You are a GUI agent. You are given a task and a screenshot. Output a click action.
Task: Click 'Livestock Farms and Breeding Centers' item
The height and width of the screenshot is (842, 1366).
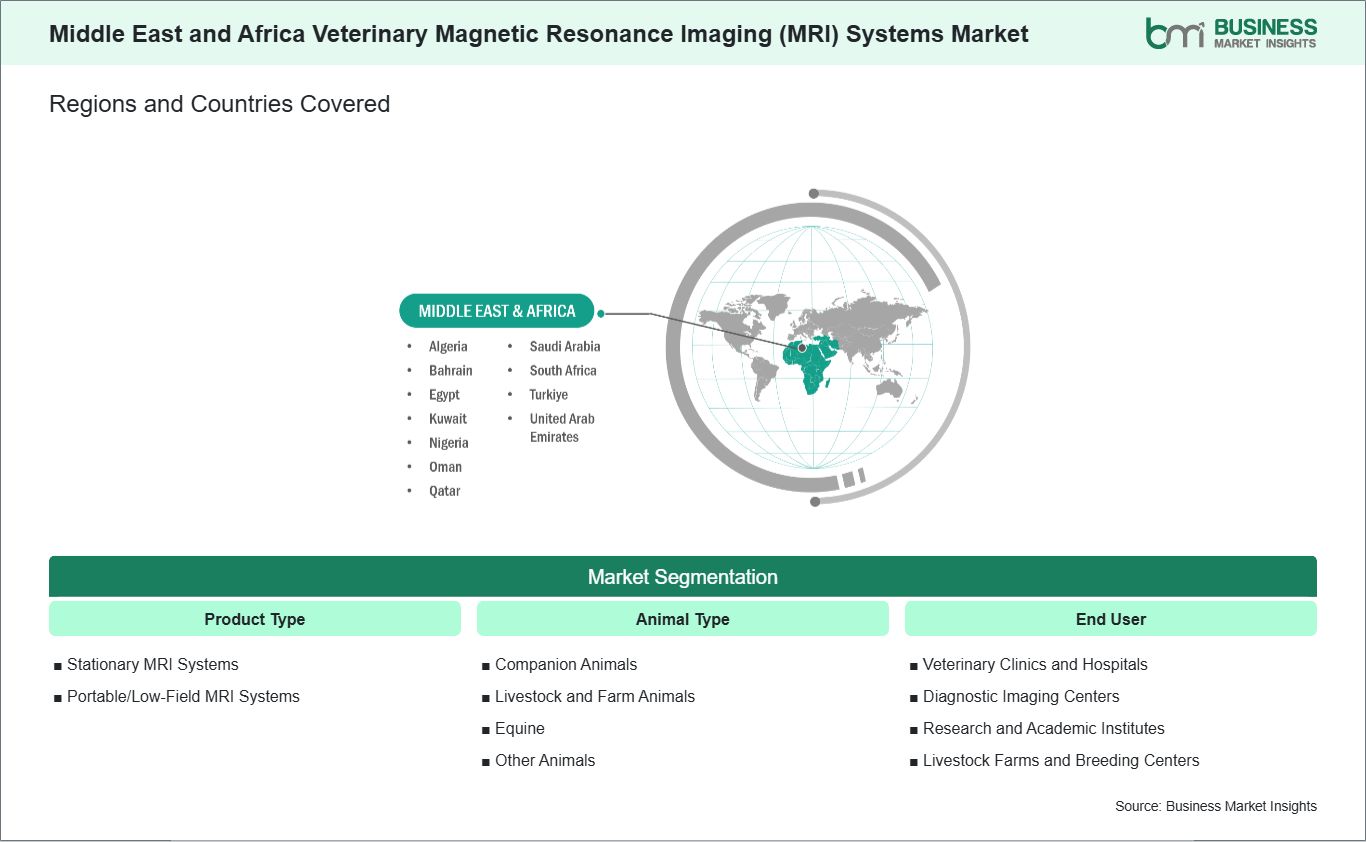1061,760
